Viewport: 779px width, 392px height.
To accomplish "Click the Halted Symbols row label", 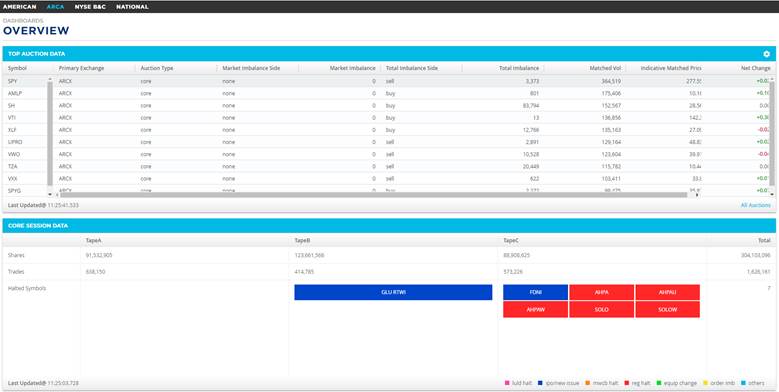I will 27,288.
